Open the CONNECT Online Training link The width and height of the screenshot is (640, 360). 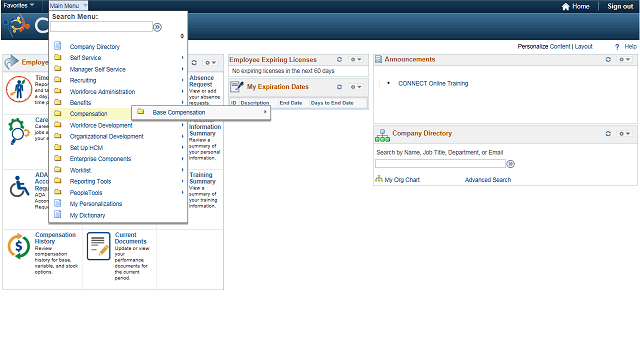(433, 83)
